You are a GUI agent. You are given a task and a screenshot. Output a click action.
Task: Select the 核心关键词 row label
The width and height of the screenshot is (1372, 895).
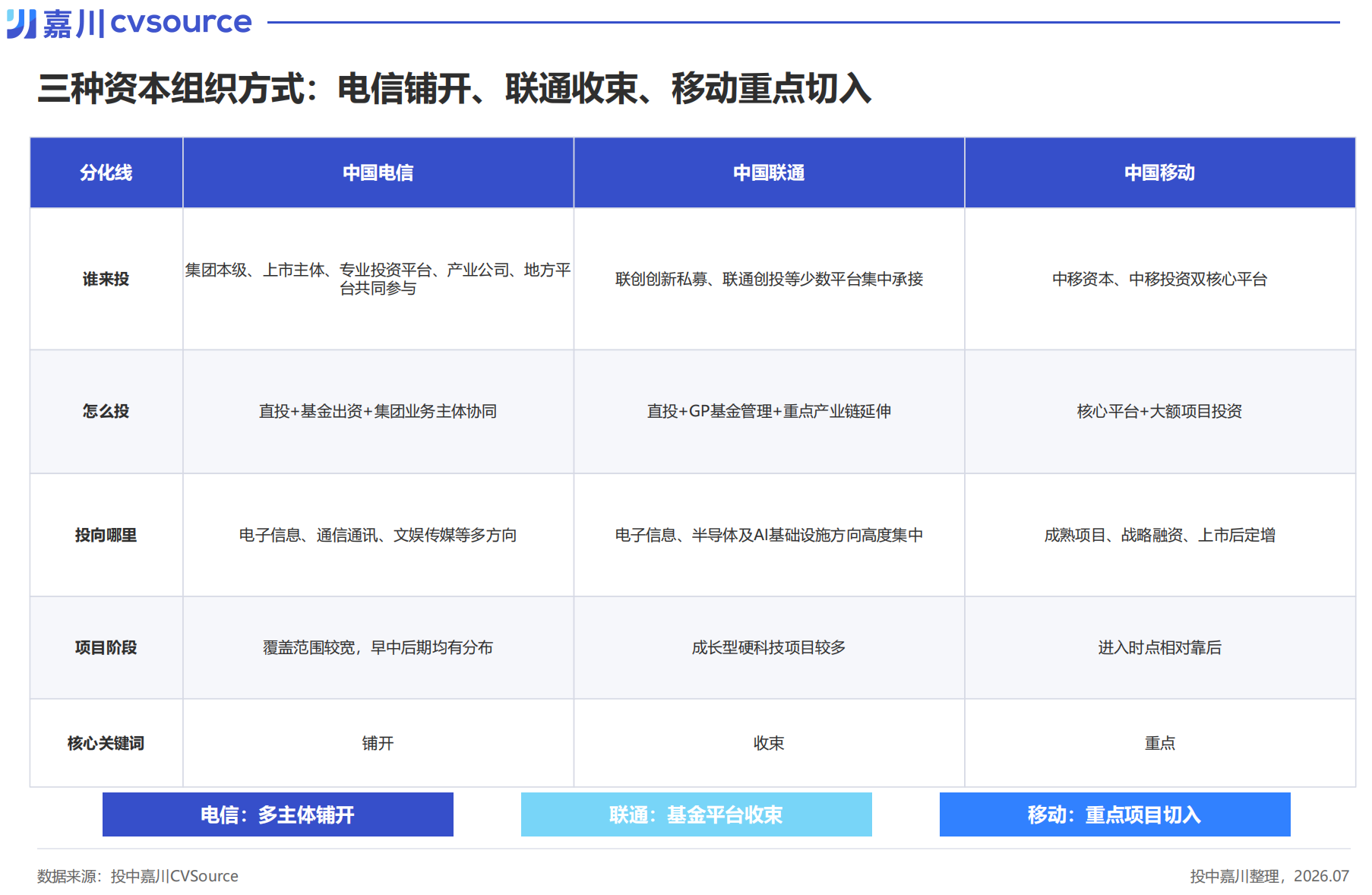point(106,743)
